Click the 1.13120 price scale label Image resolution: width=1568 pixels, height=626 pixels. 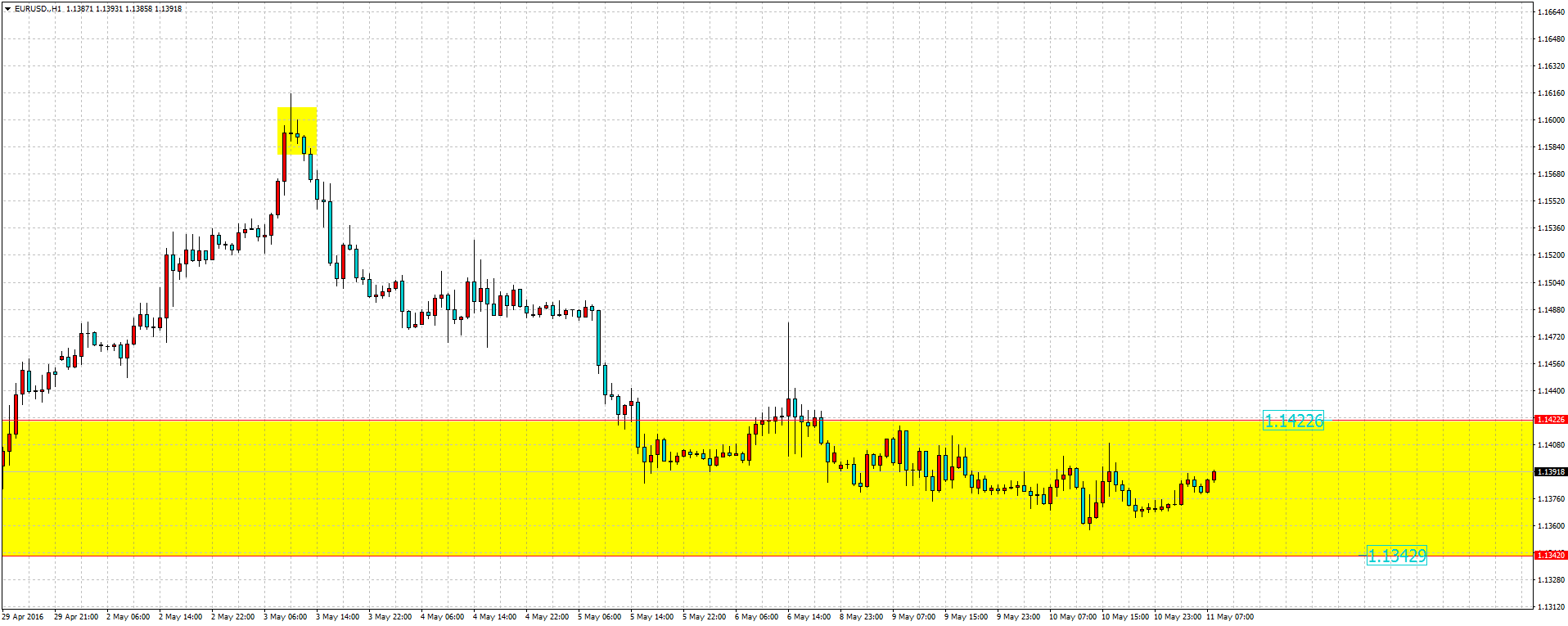(x=1551, y=607)
